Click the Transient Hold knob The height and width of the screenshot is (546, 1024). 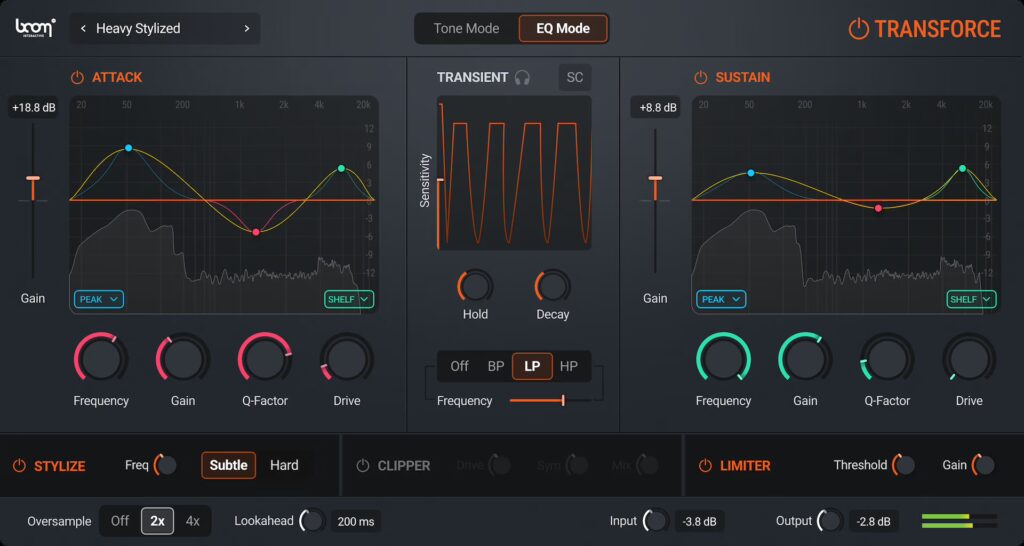coord(475,286)
